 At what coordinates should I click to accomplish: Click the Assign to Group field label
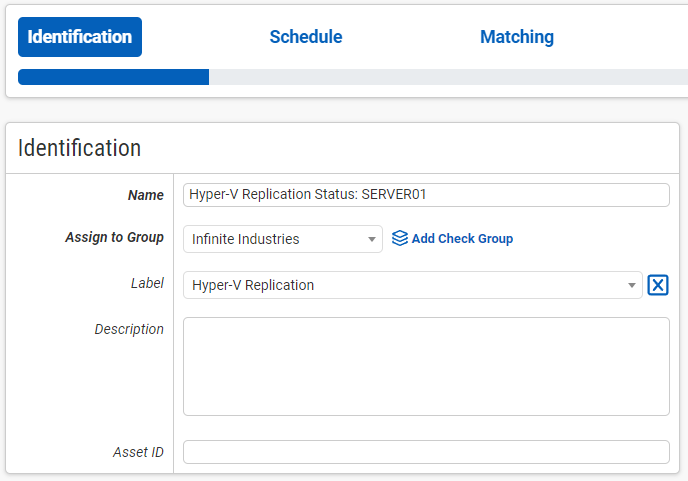tap(114, 238)
